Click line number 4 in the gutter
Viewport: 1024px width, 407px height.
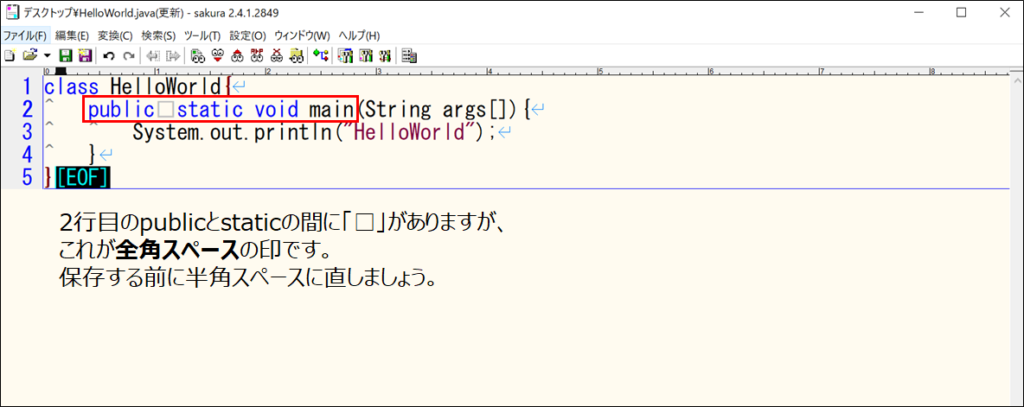tap(26, 155)
